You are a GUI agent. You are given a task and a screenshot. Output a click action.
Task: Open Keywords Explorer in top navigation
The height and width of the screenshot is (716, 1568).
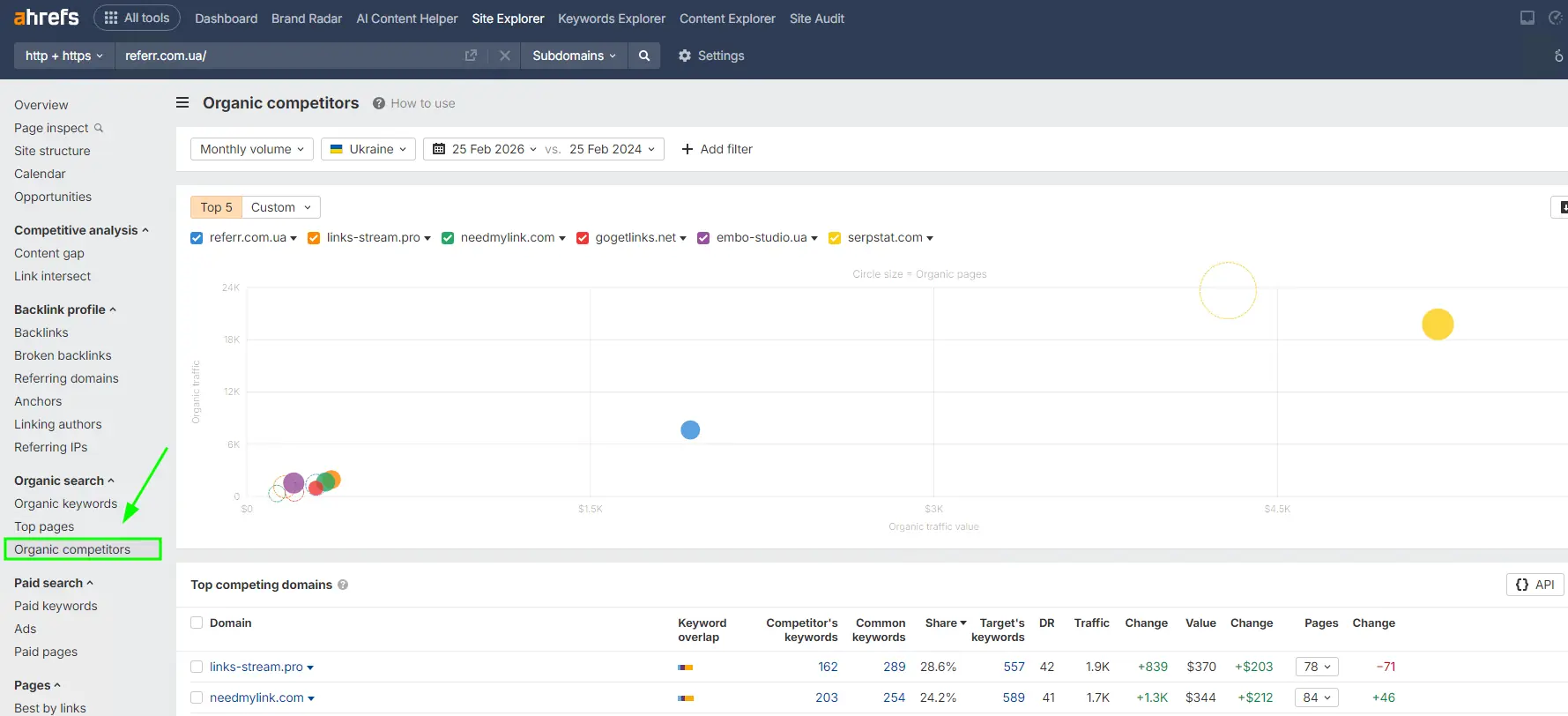coord(612,19)
